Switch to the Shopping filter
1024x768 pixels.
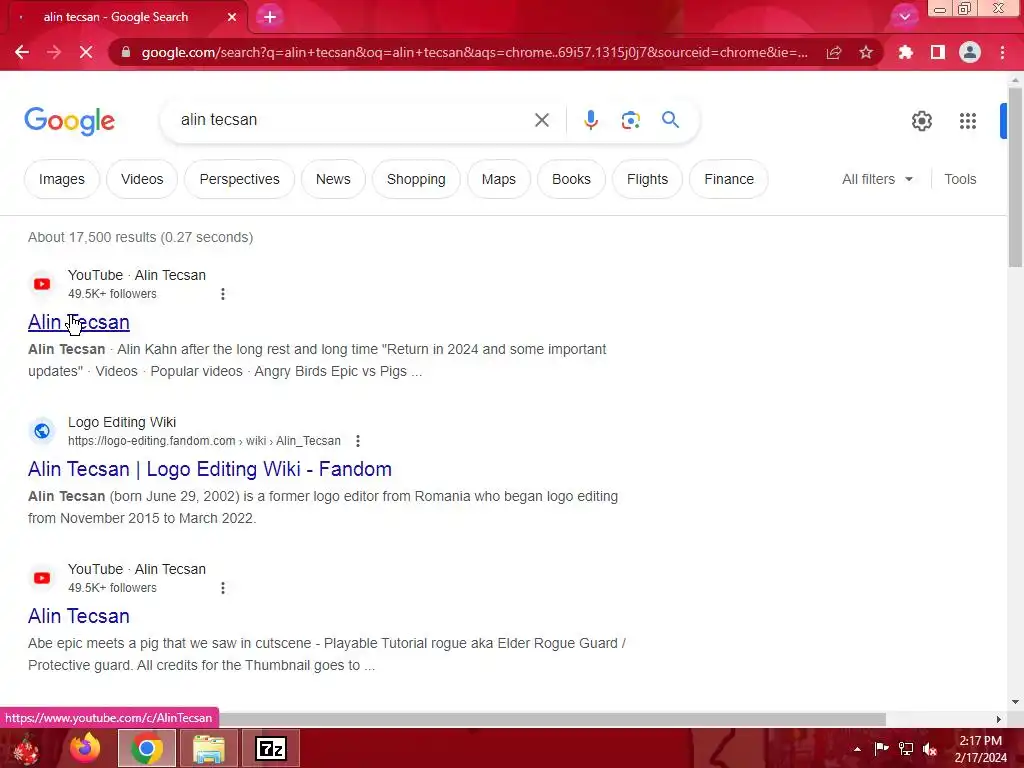click(416, 179)
